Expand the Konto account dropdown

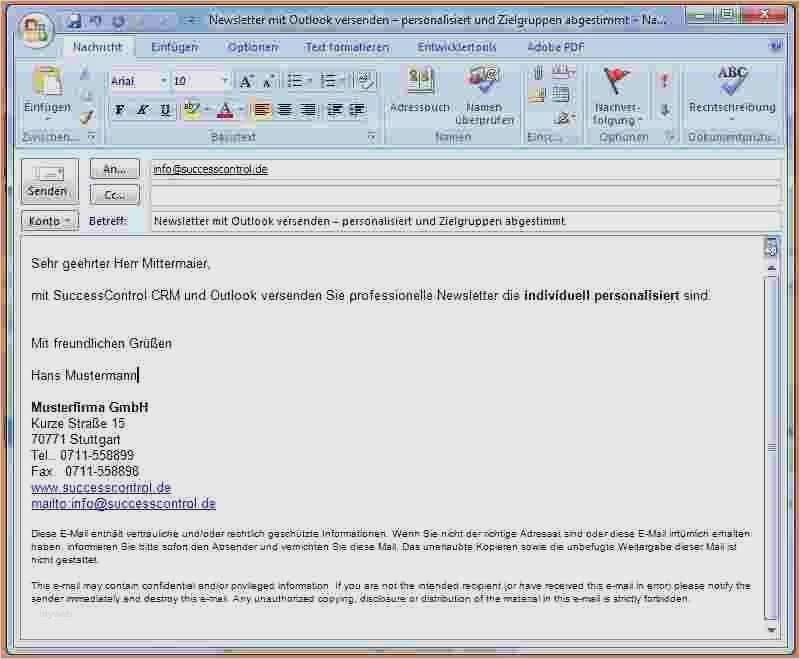[x=49, y=221]
